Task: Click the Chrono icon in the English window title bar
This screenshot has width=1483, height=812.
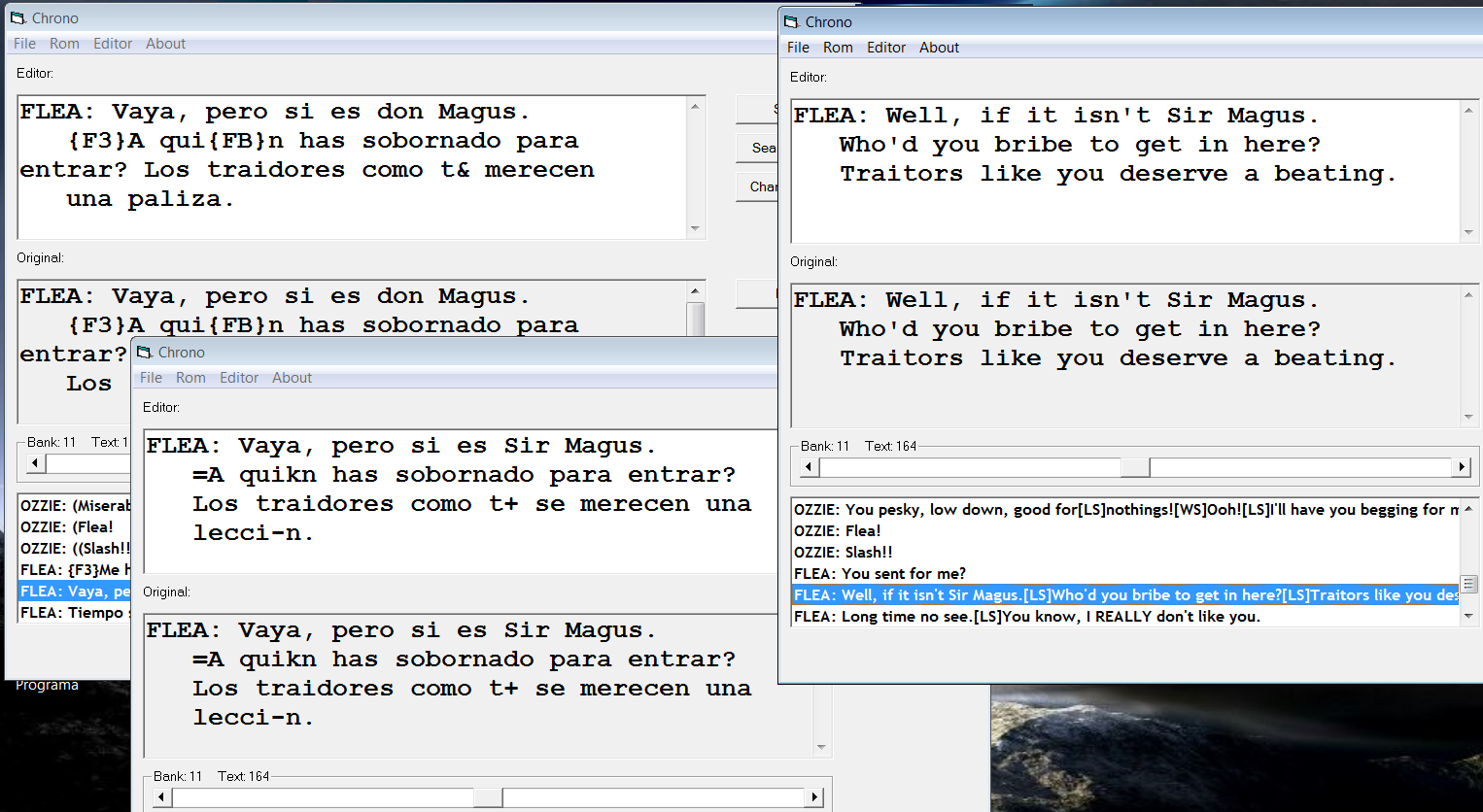Action: tap(792, 22)
